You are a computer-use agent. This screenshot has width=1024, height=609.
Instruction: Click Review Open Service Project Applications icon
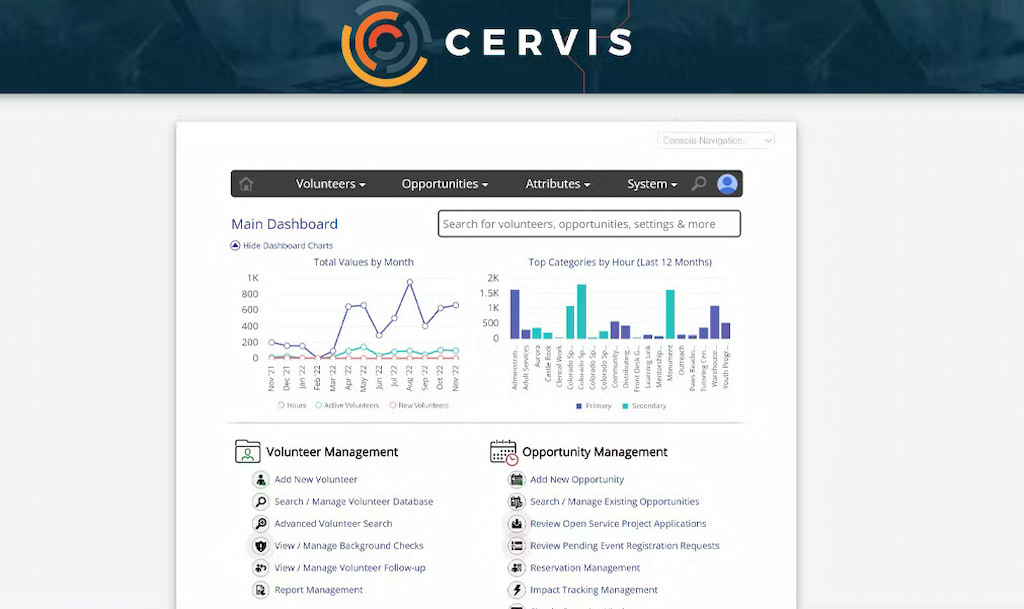tap(517, 523)
